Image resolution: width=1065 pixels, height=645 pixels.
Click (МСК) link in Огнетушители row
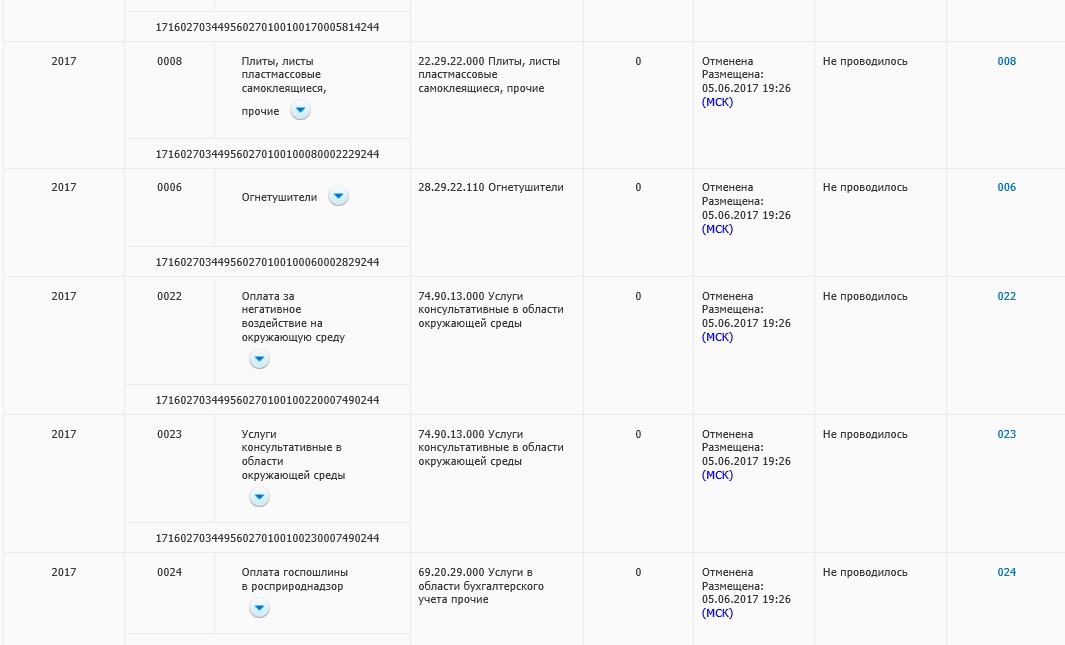pyautogui.click(x=717, y=229)
